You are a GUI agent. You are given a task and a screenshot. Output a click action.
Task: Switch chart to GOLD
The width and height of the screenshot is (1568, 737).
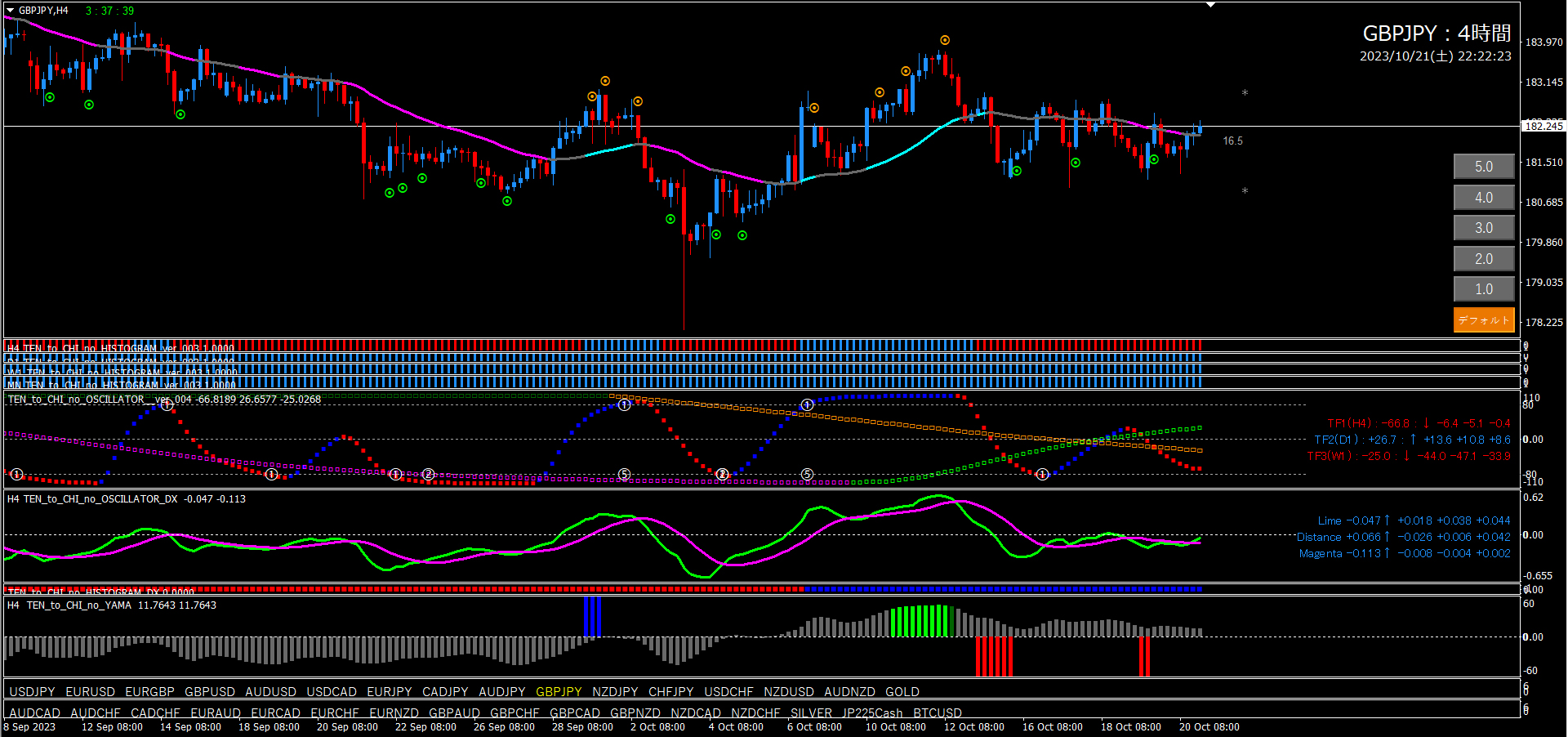902,692
